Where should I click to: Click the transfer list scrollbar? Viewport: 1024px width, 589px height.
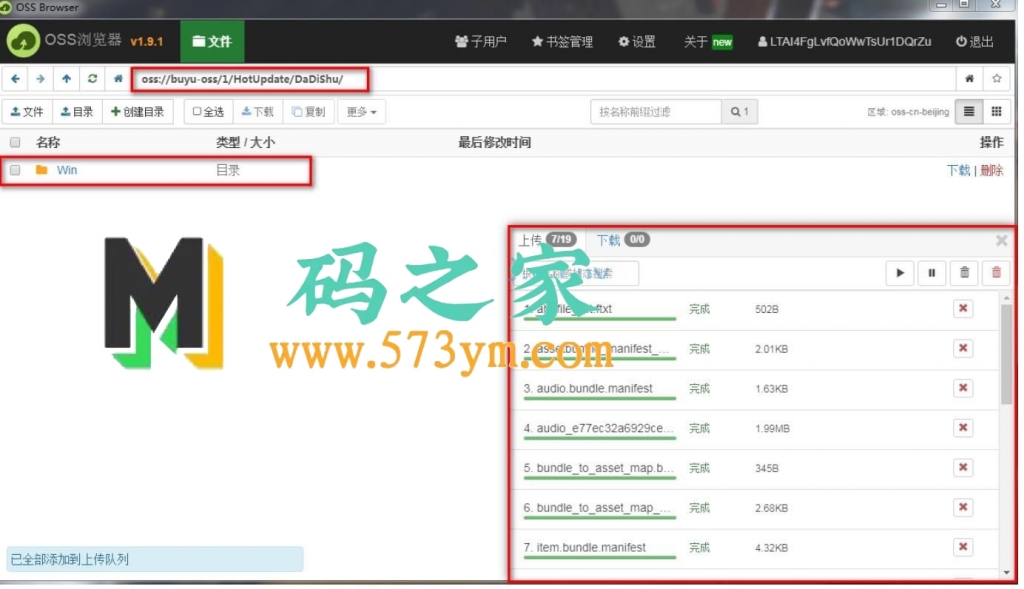click(x=1006, y=354)
